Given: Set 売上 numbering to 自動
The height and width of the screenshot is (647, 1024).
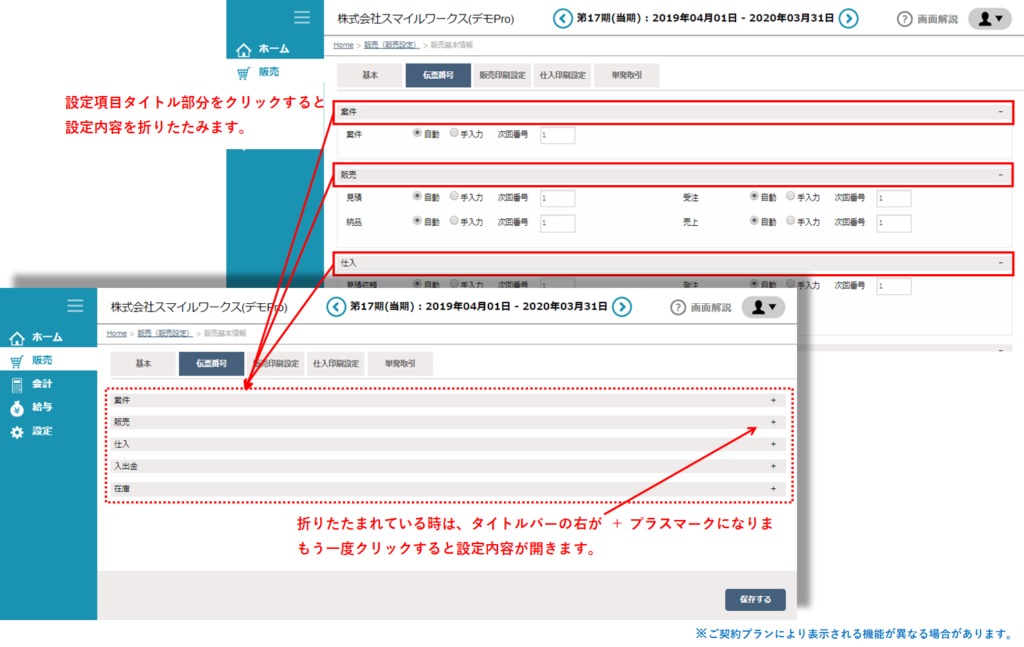Looking at the screenshot, I should click(754, 221).
